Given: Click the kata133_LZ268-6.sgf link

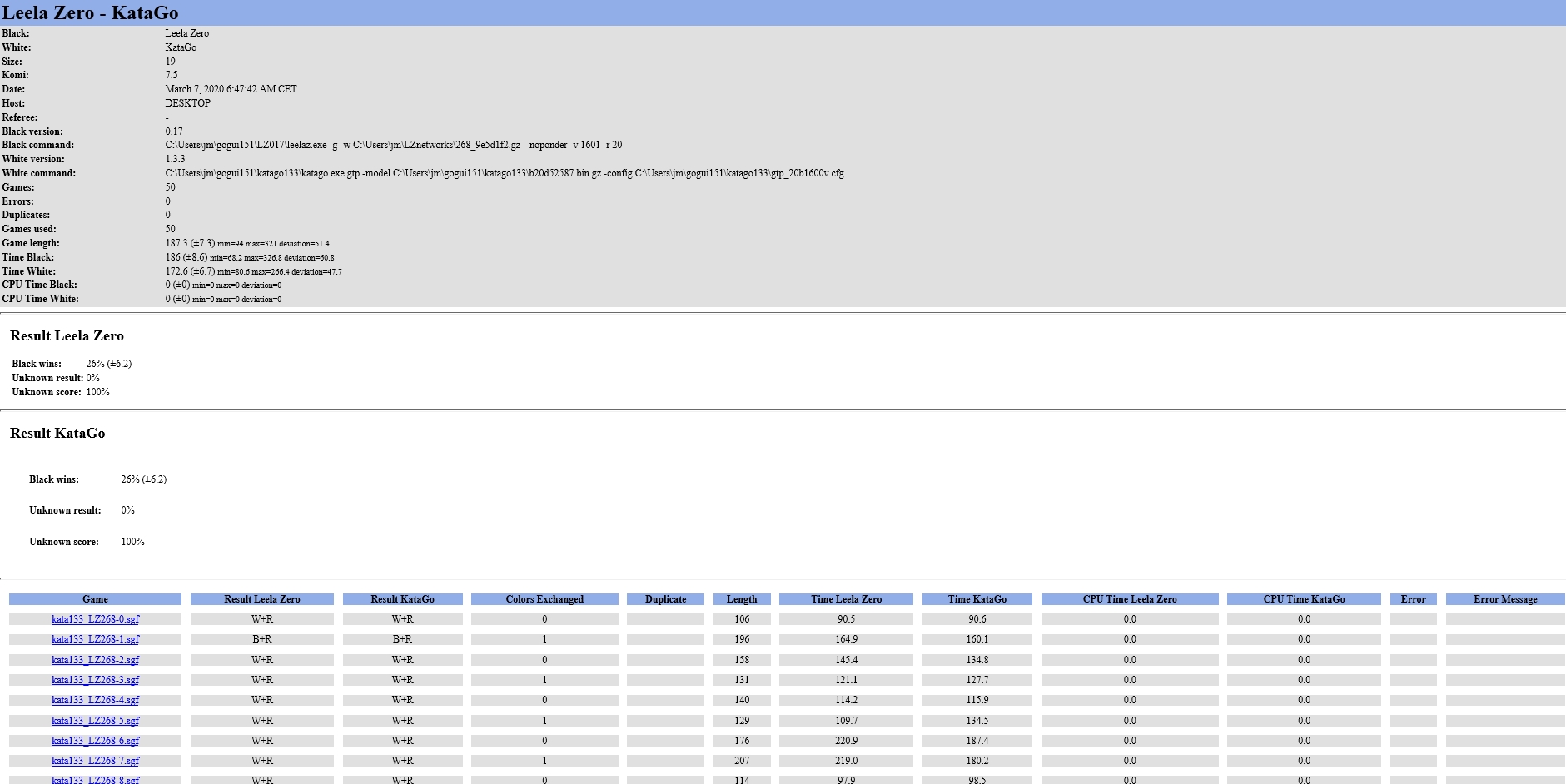Looking at the screenshot, I should tap(95, 741).
